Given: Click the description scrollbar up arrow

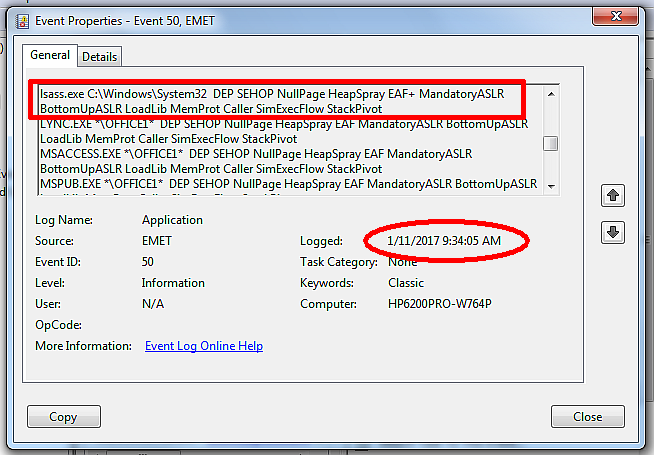Looking at the screenshot, I should click(551, 94).
